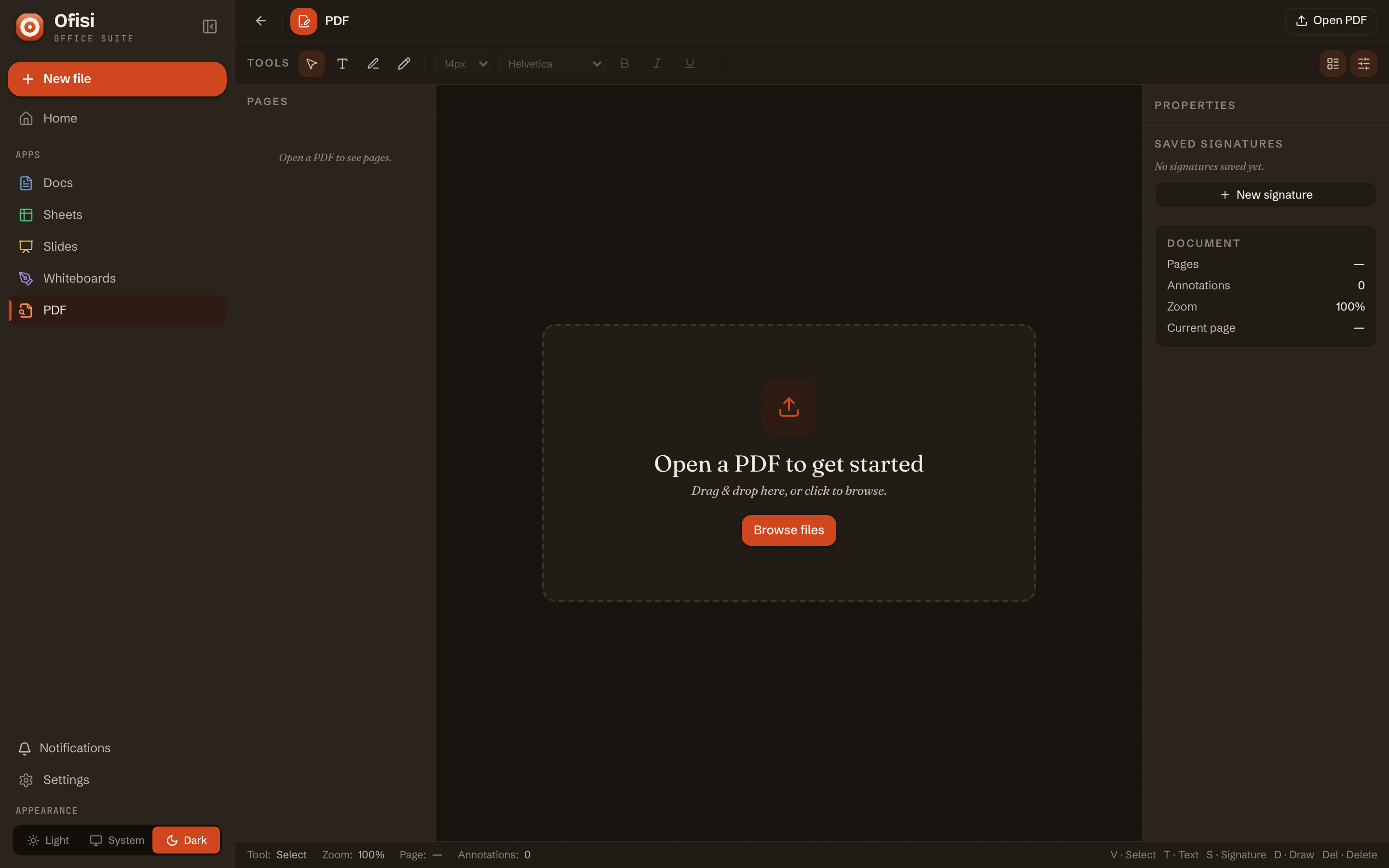Click Annotations row in Document panel
Image resolution: width=1389 pixels, height=868 pixels.
1266,286
